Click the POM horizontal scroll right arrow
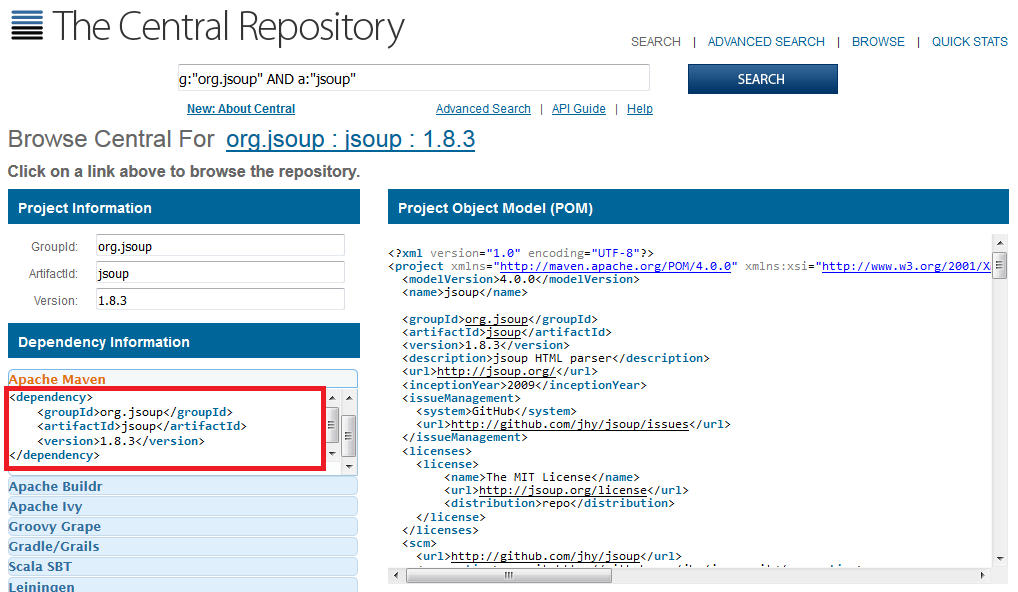 pos(985,575)
